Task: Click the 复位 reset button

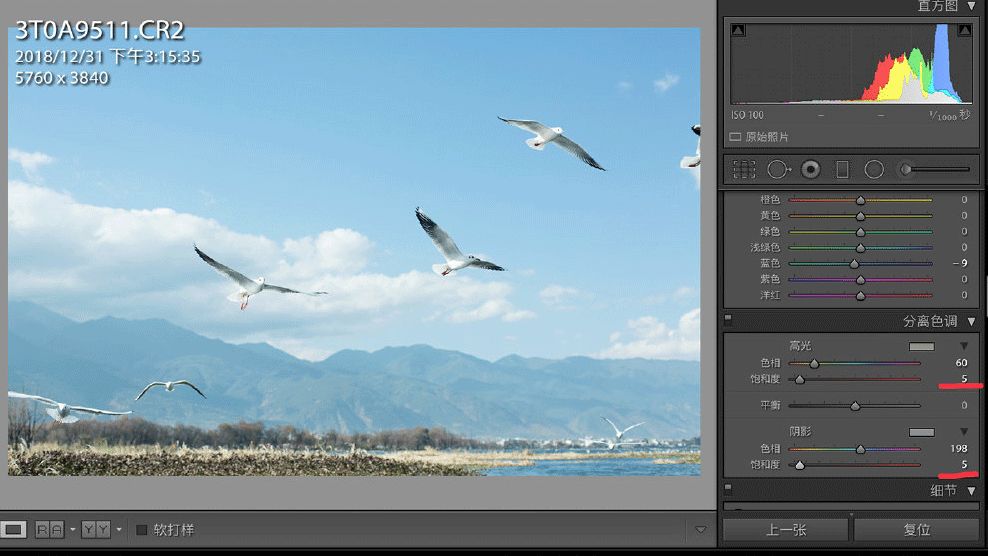Action: point(917,530)
